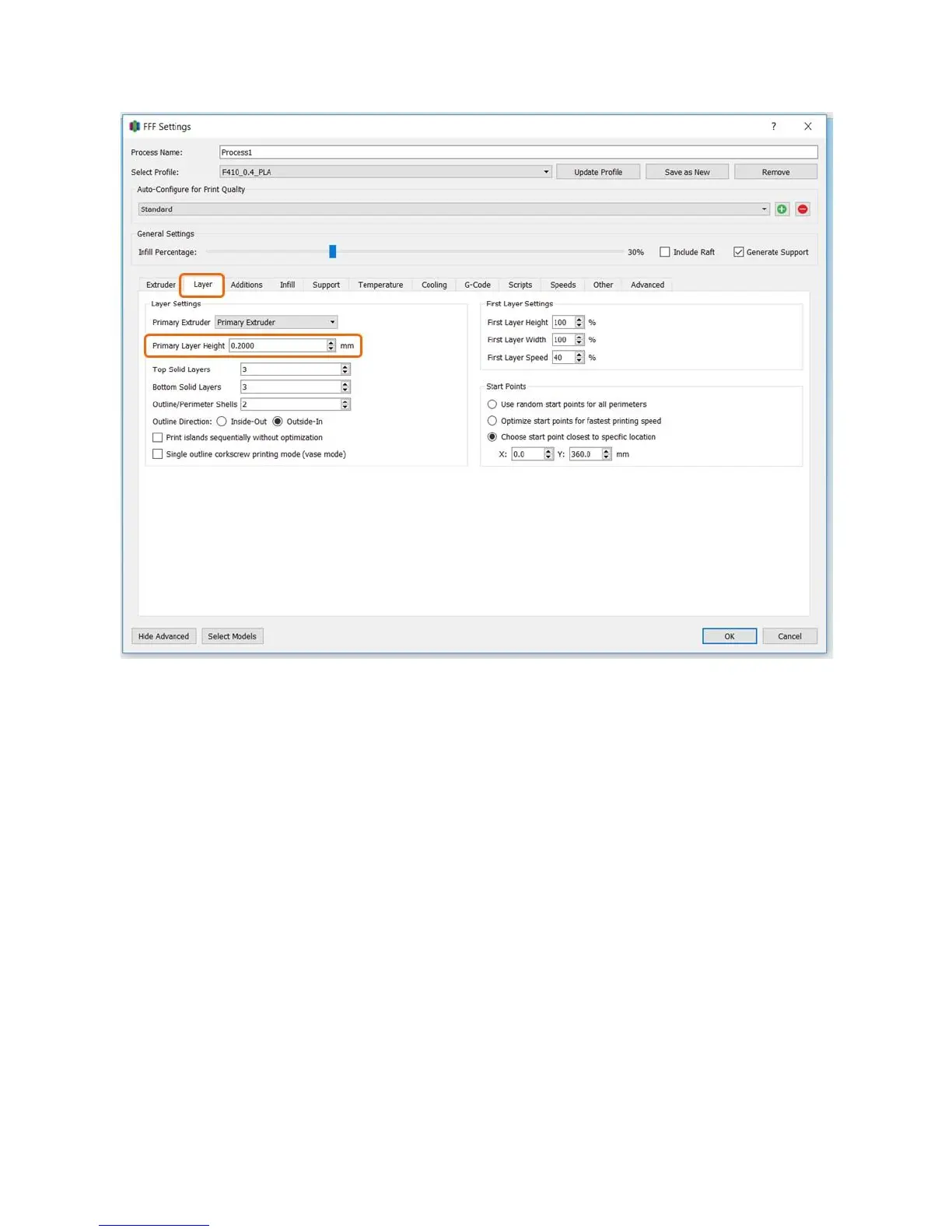Click the Primary Layer Height value field
952x1232 pixels.
tap(278, 345)
